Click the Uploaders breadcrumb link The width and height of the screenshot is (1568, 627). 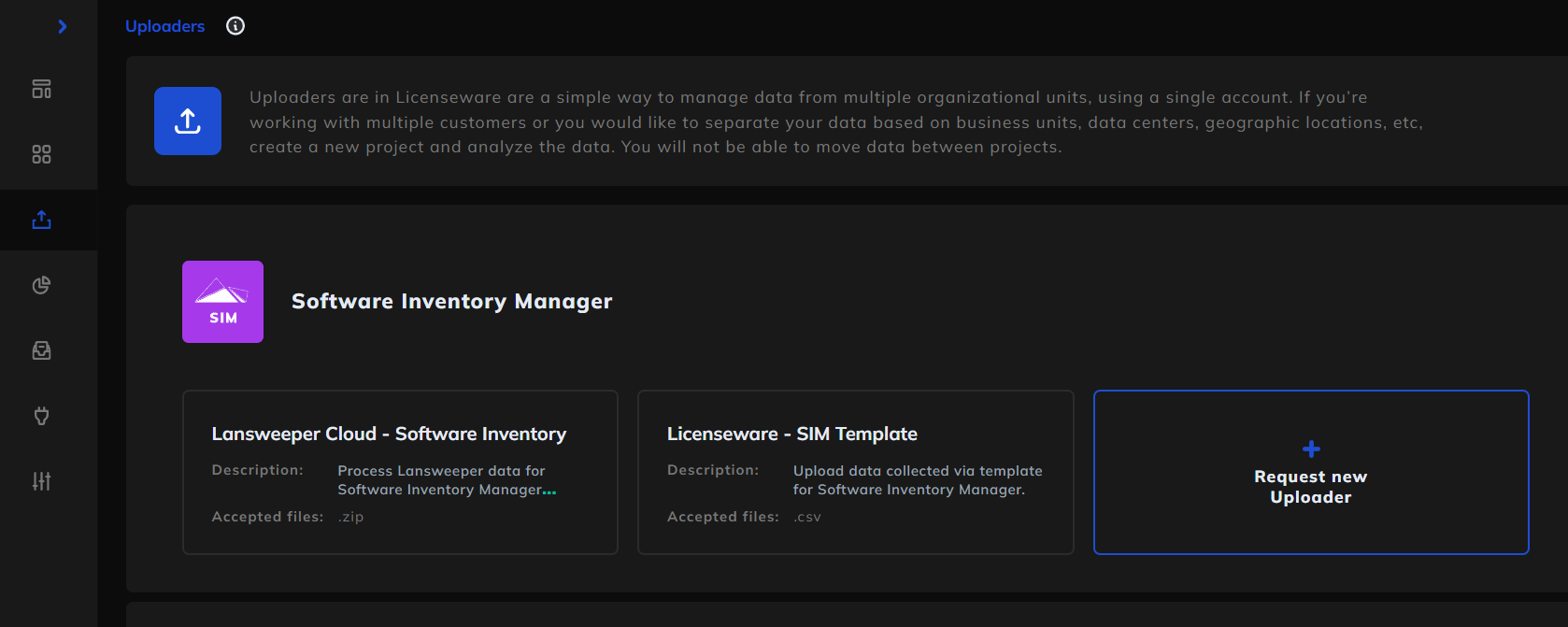(x=164, y=26)
